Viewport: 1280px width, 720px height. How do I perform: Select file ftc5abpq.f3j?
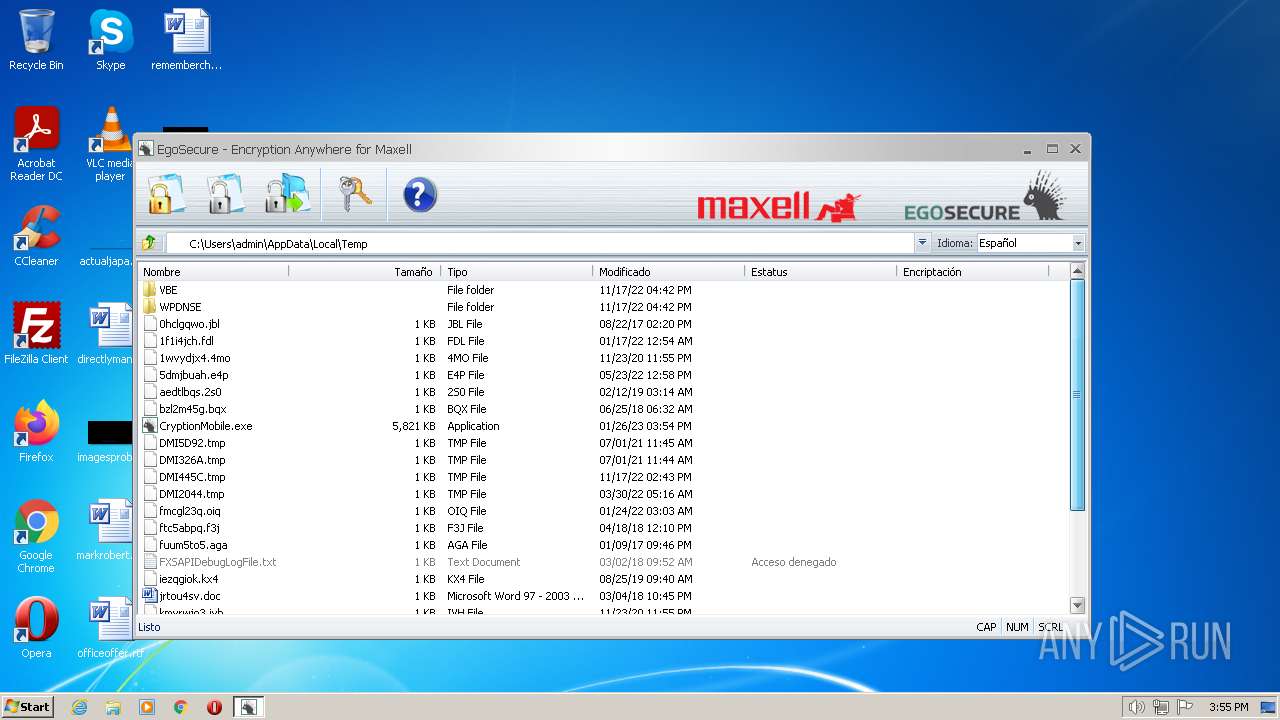click(189, 528)
